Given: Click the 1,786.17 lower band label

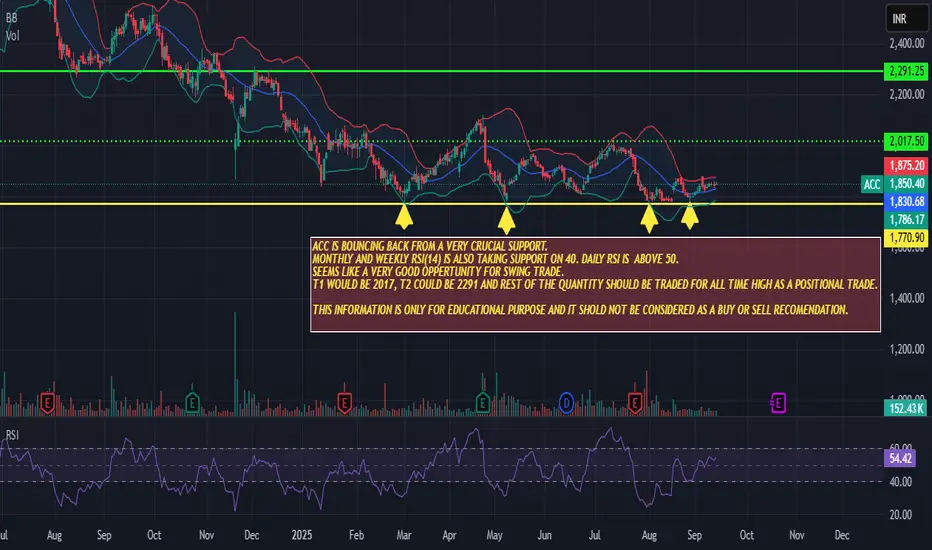Looking at the screenshot, I should tap(905, 220).
